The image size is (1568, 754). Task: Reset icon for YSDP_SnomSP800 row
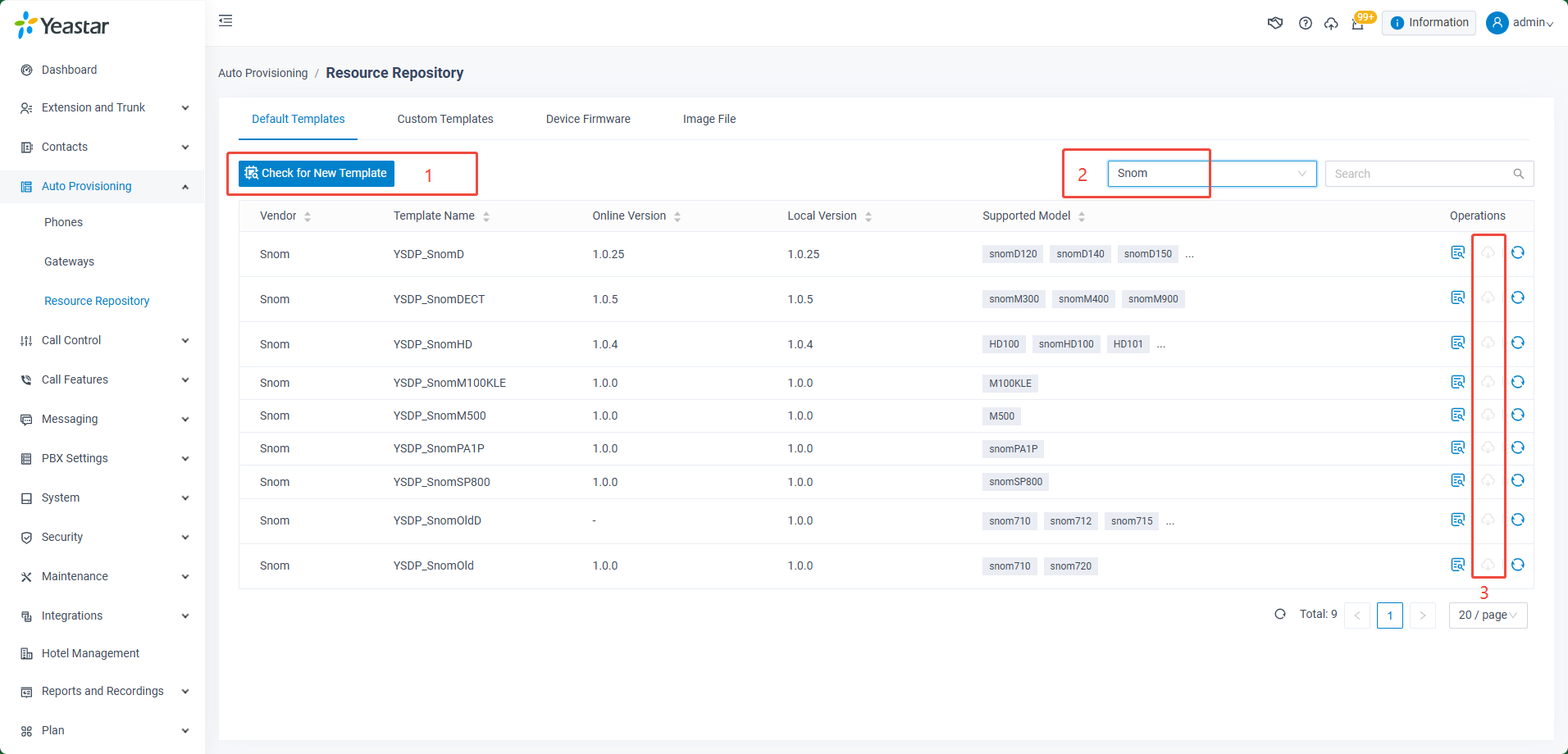1518,480
